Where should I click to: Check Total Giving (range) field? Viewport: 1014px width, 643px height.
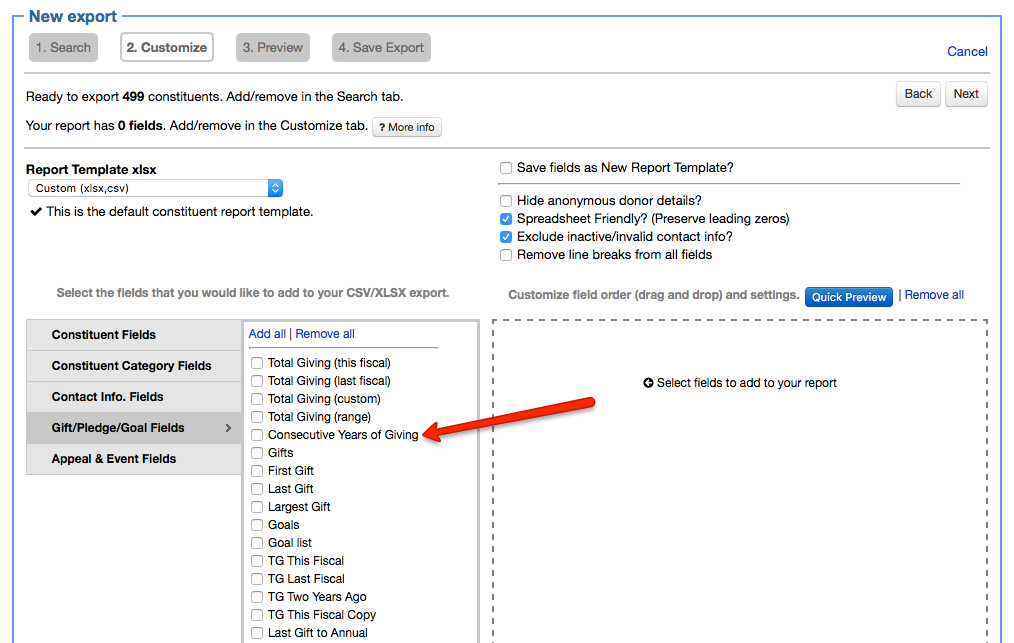[257, 417]
